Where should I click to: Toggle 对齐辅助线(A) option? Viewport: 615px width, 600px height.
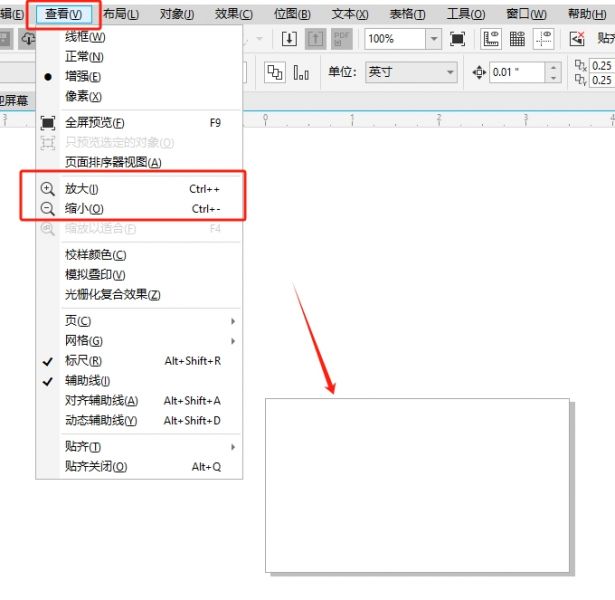(139, 400)
